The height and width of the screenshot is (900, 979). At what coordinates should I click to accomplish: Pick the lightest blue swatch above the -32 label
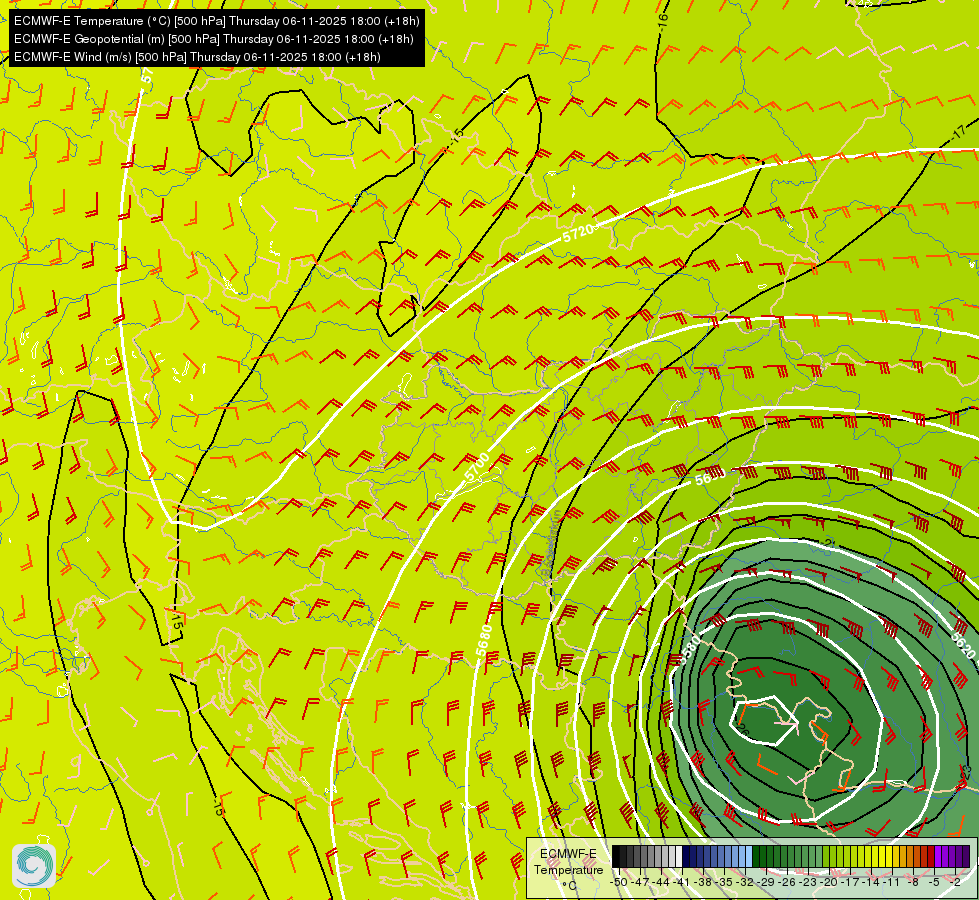tap(749, 856)
